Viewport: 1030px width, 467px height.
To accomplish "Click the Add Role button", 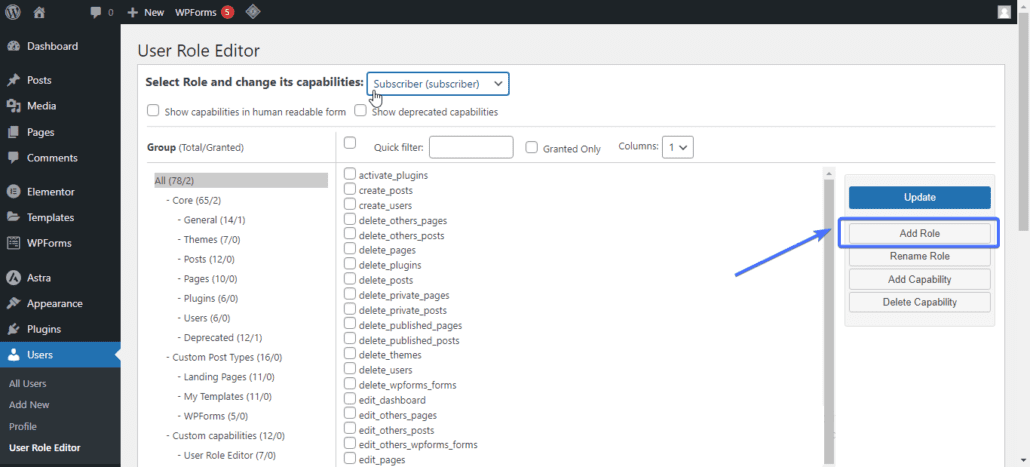I will tap(919, 234).
